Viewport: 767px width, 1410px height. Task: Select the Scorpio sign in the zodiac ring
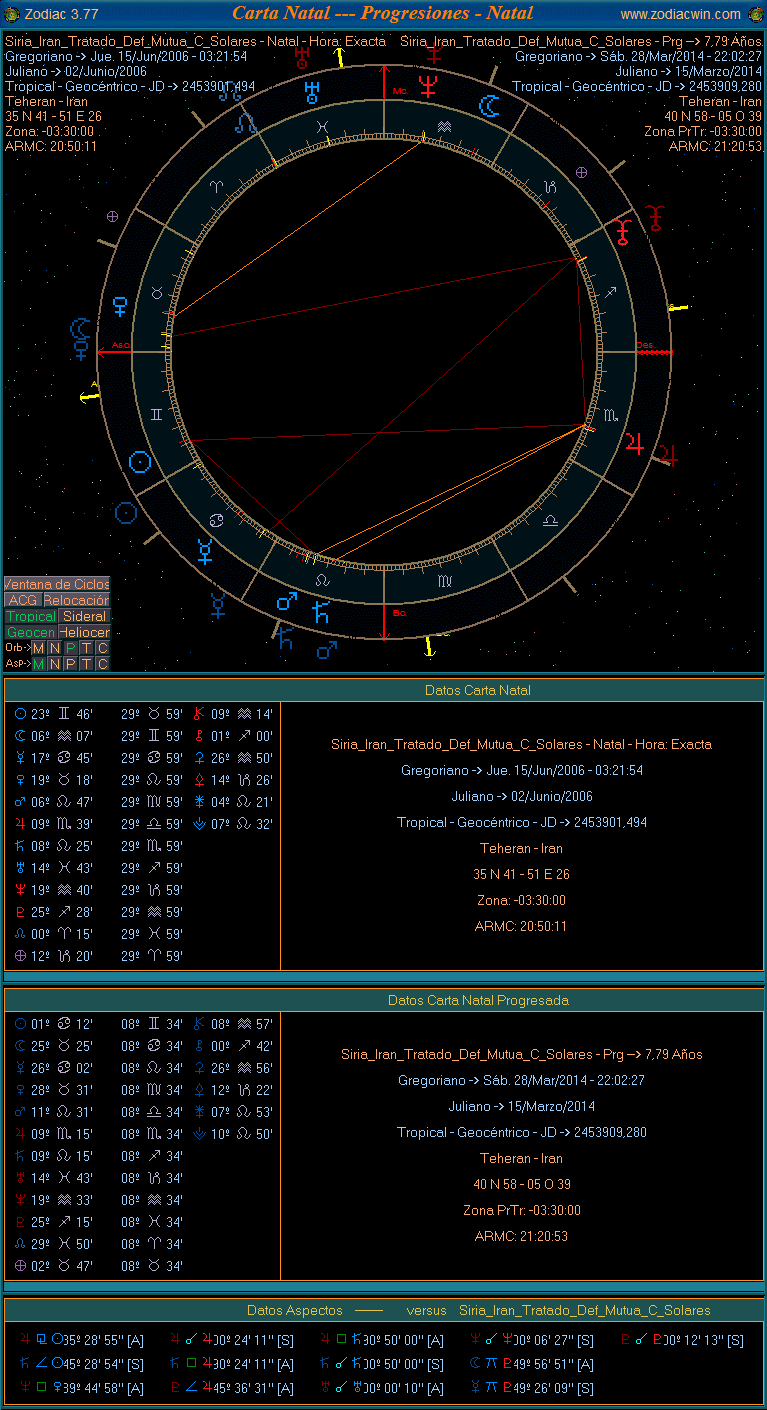pyautogui.click(x=610, y=414)
